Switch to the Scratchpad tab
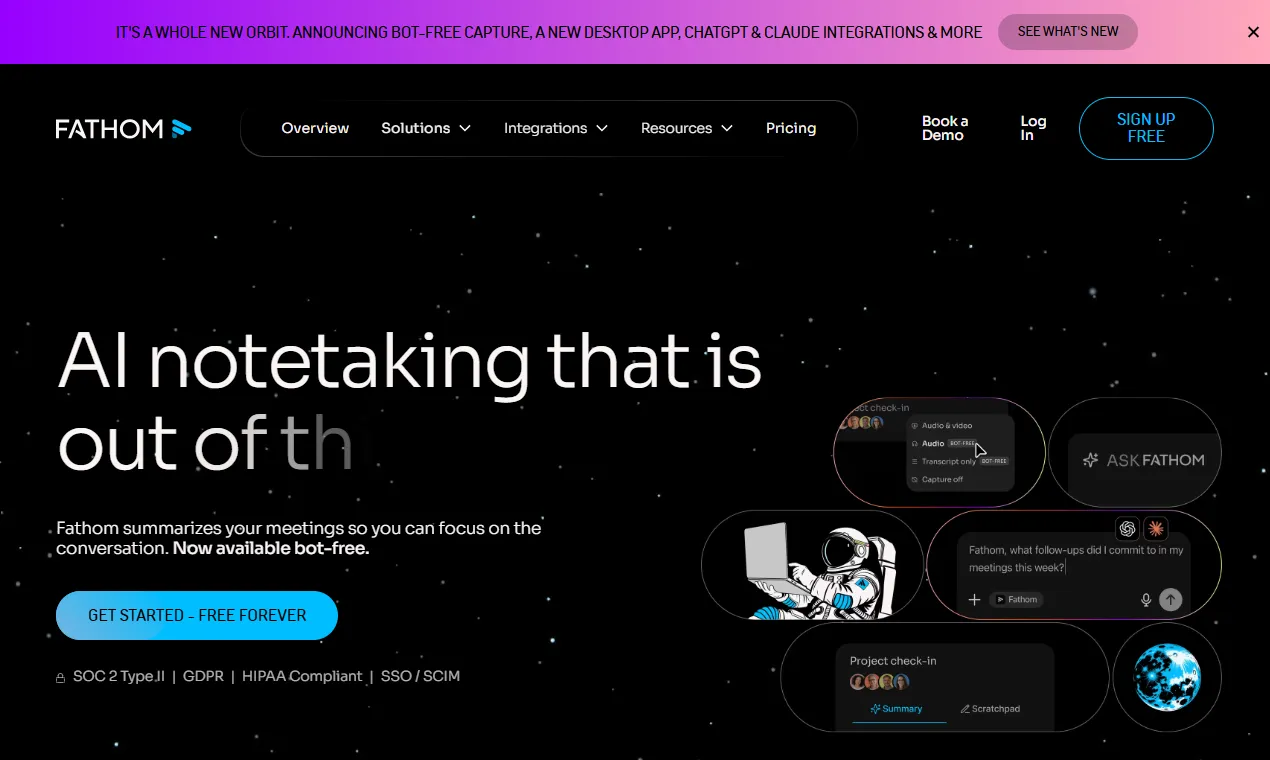The image size is (1270, 760). coord(990,708)
